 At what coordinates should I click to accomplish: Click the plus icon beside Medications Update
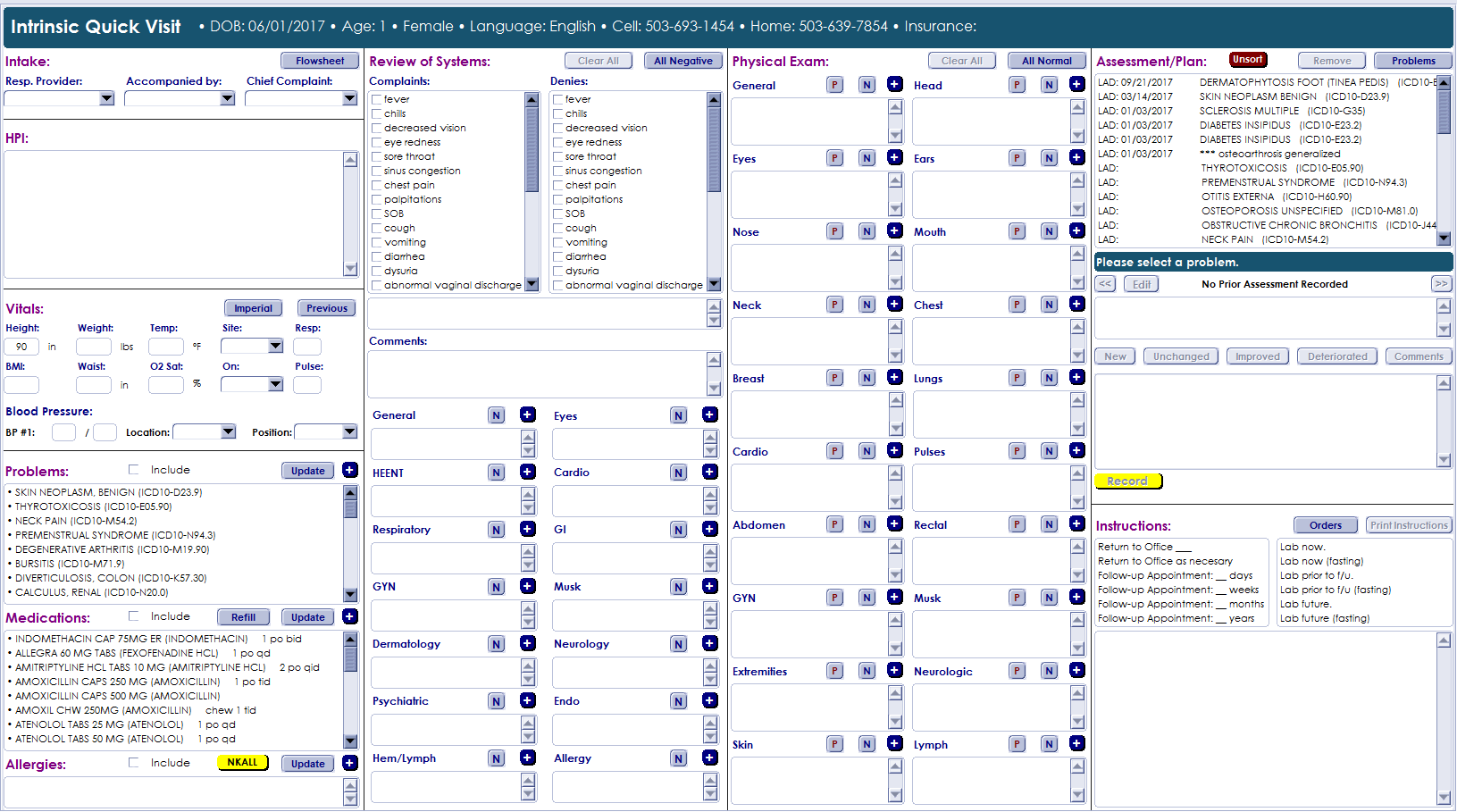point(350,617)
